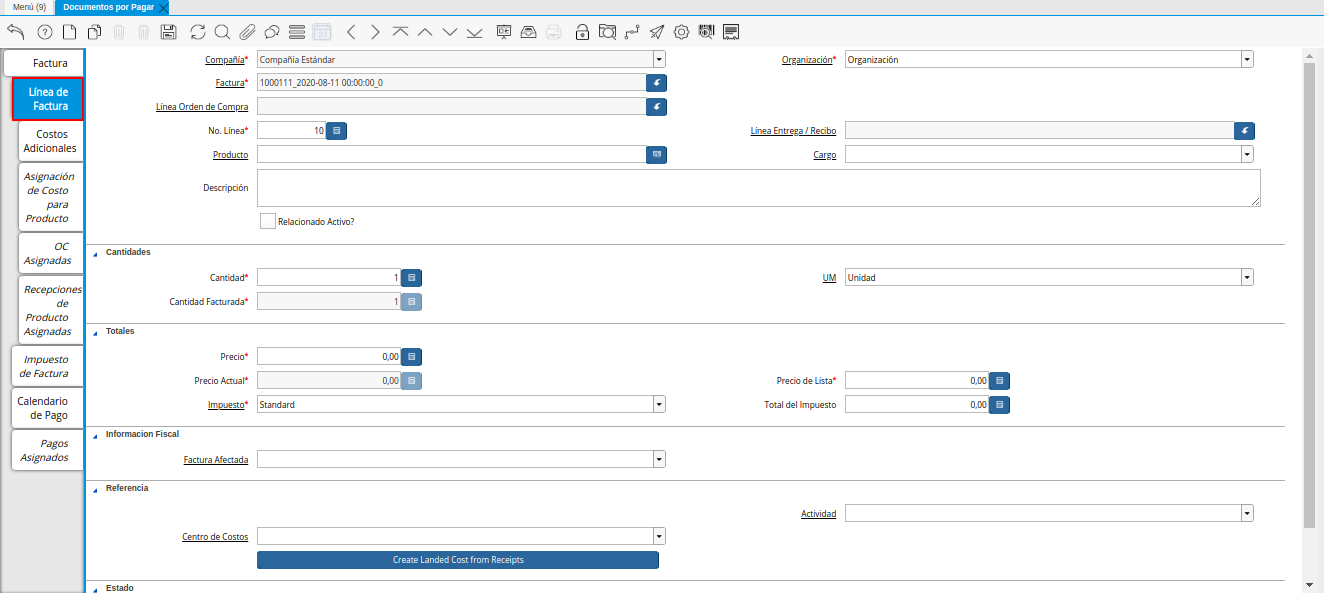Open the Find record magnifier icon
The image size is (1324, 593).
click(222, 32)
